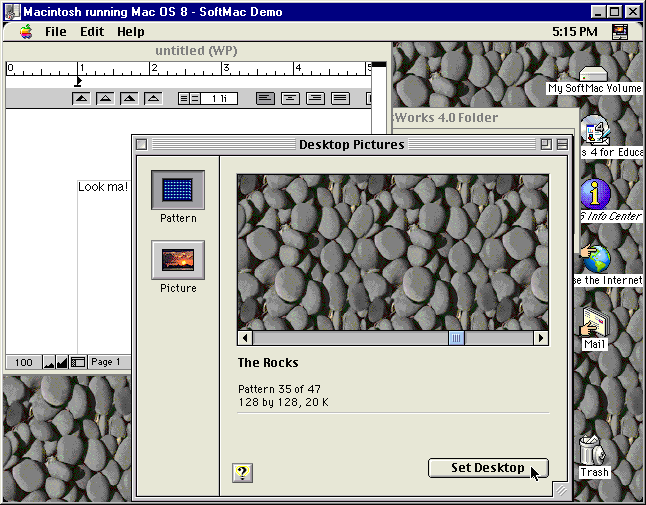Switch to Picture mode in Desktop Pictures

pyautogui.click(x=178, y=260)
